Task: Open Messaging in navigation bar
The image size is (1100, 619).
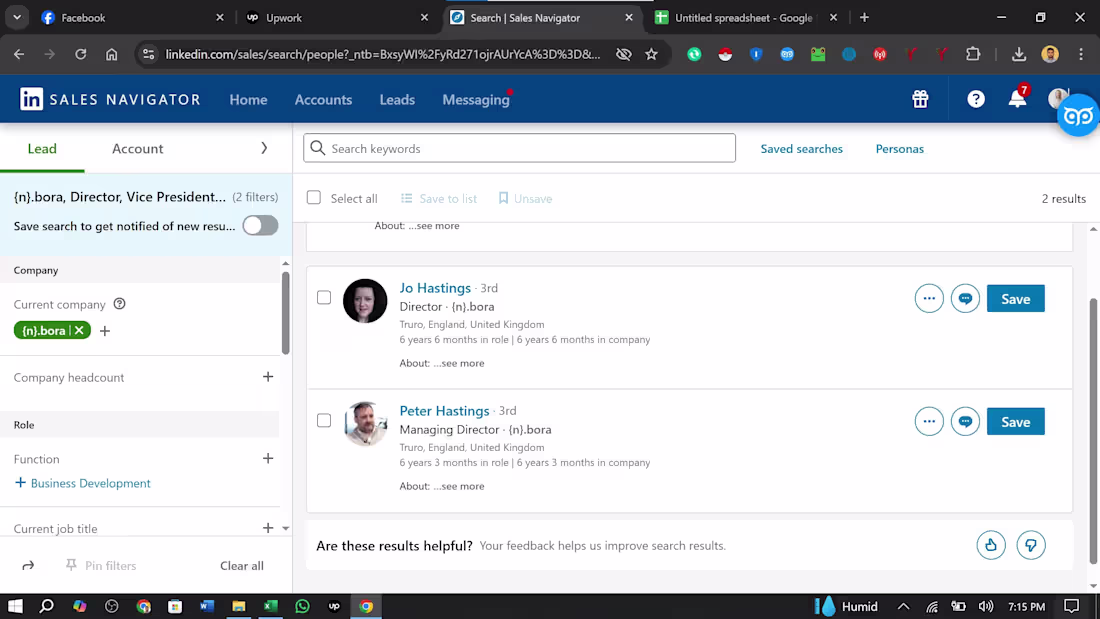Action: coord(476,100)
